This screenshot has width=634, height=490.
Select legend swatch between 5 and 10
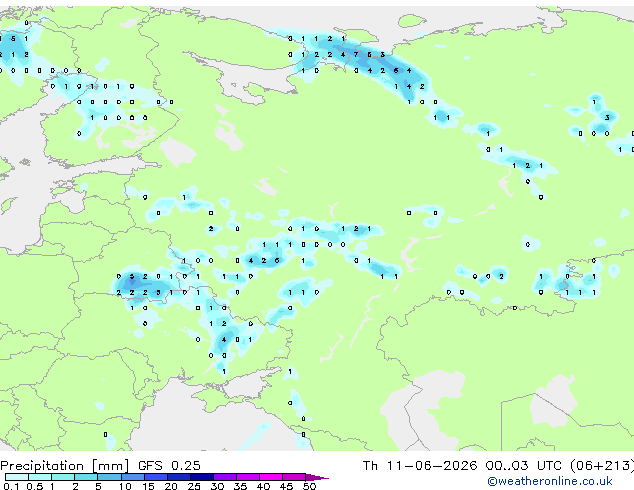click(x=109, y=477)
